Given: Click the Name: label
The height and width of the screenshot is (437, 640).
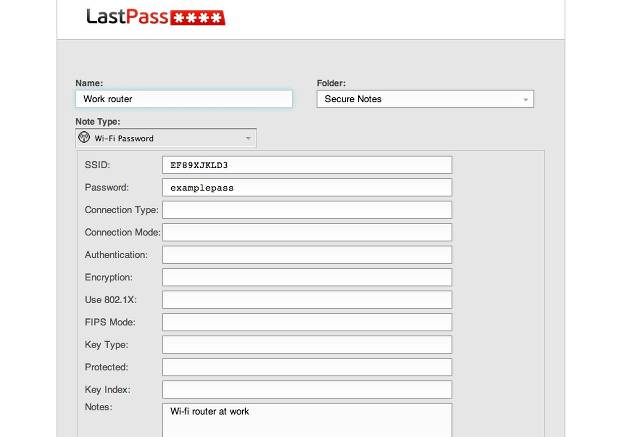Looking at the screenshot, I should click(x=89, y=83).
